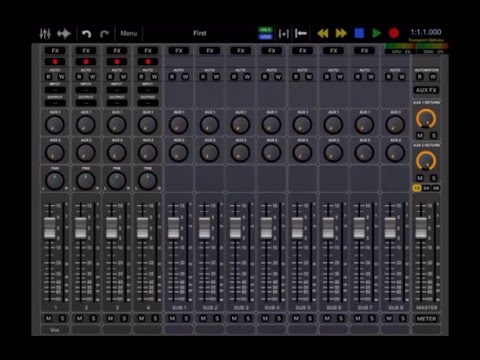The image size is (480, 360).
Task: Solo AUX 1 Return
Action: [433, 135]
